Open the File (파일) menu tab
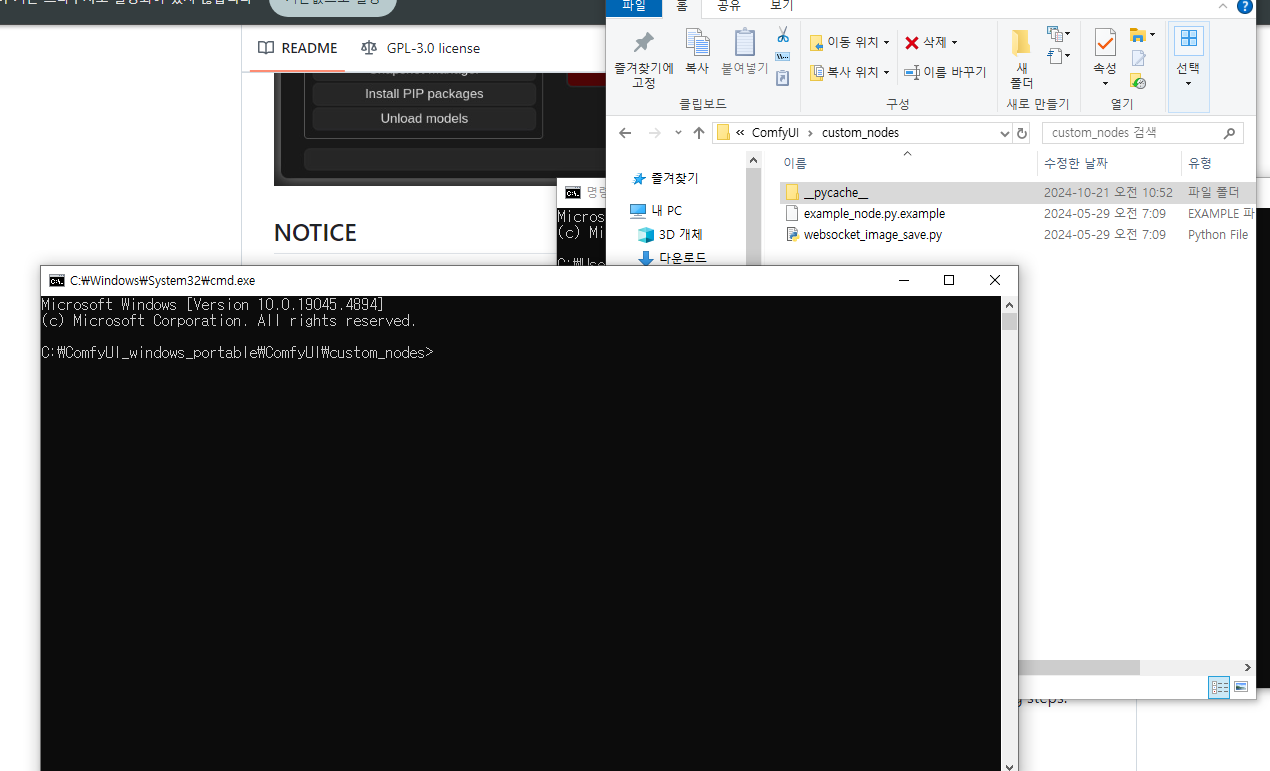The image size is (1270, 771). click(x=634, y=6)
